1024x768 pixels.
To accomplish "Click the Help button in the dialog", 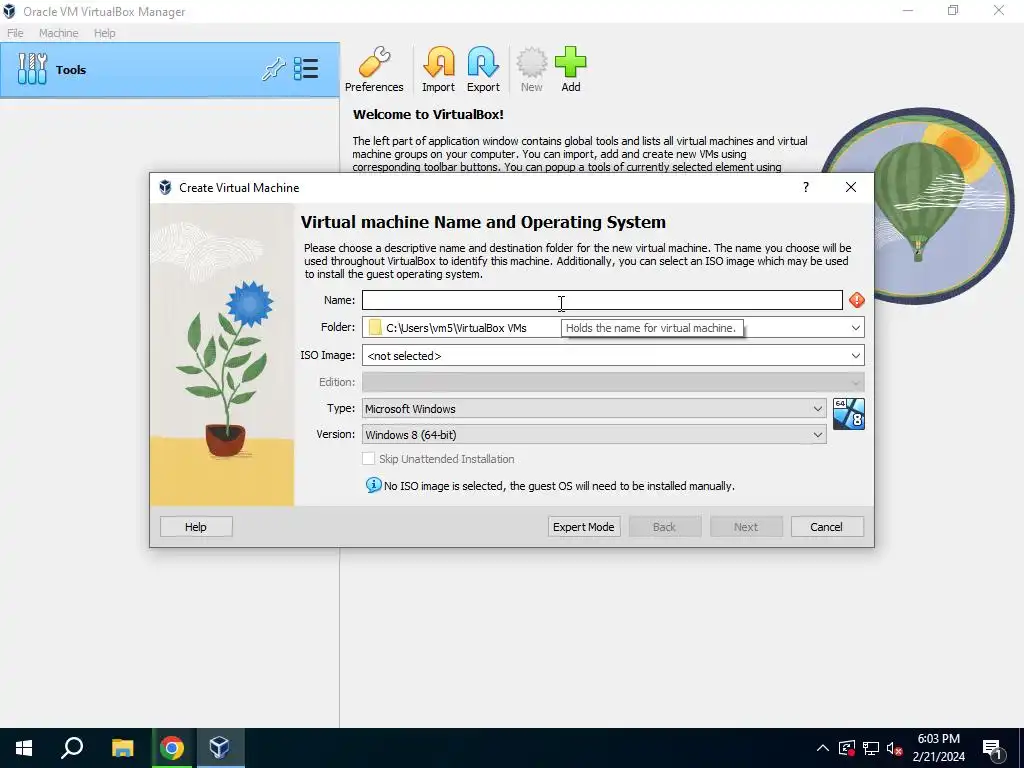I will click(x=196, y=527).
